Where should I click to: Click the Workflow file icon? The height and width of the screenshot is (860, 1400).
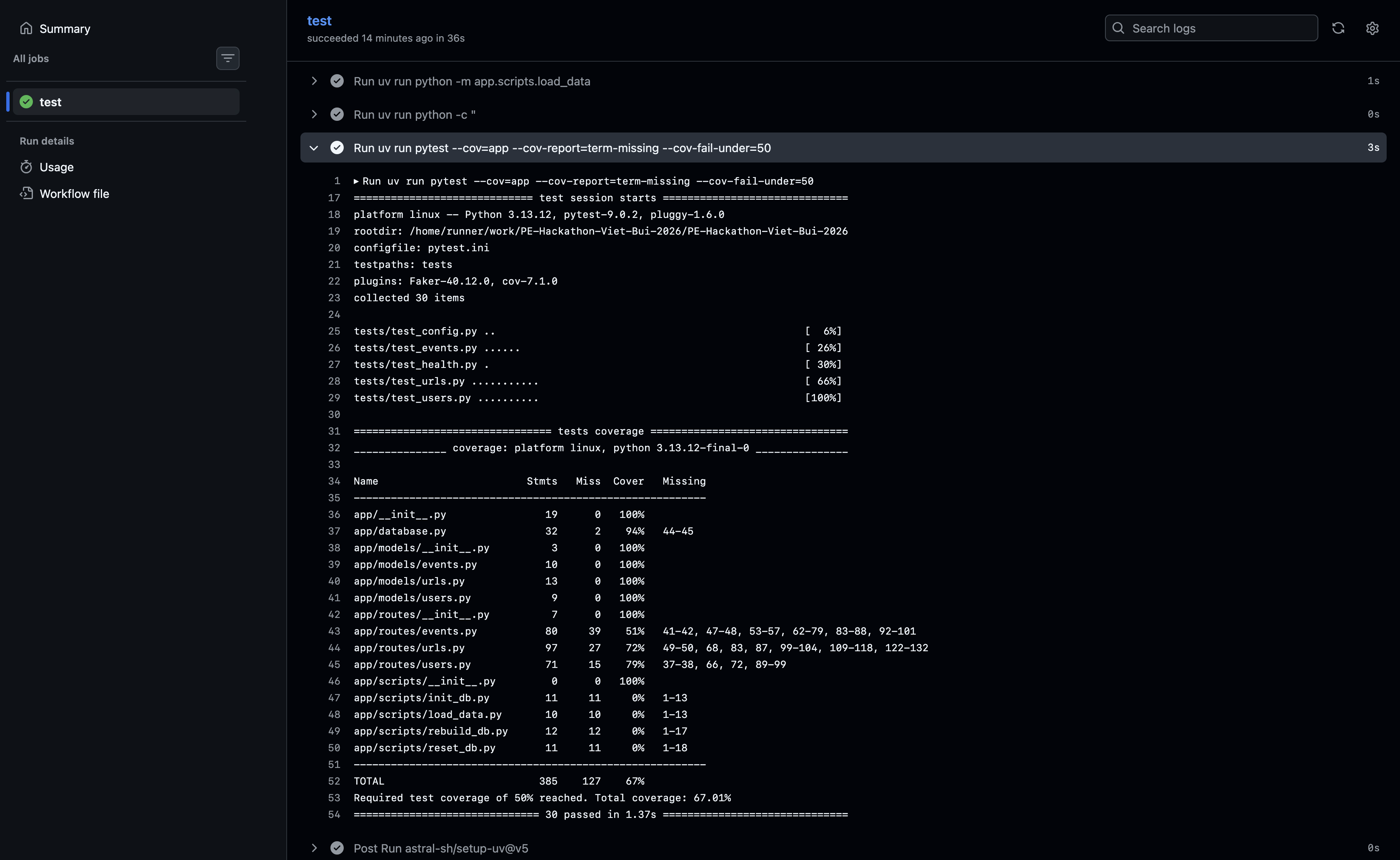[x=26, y=193]
